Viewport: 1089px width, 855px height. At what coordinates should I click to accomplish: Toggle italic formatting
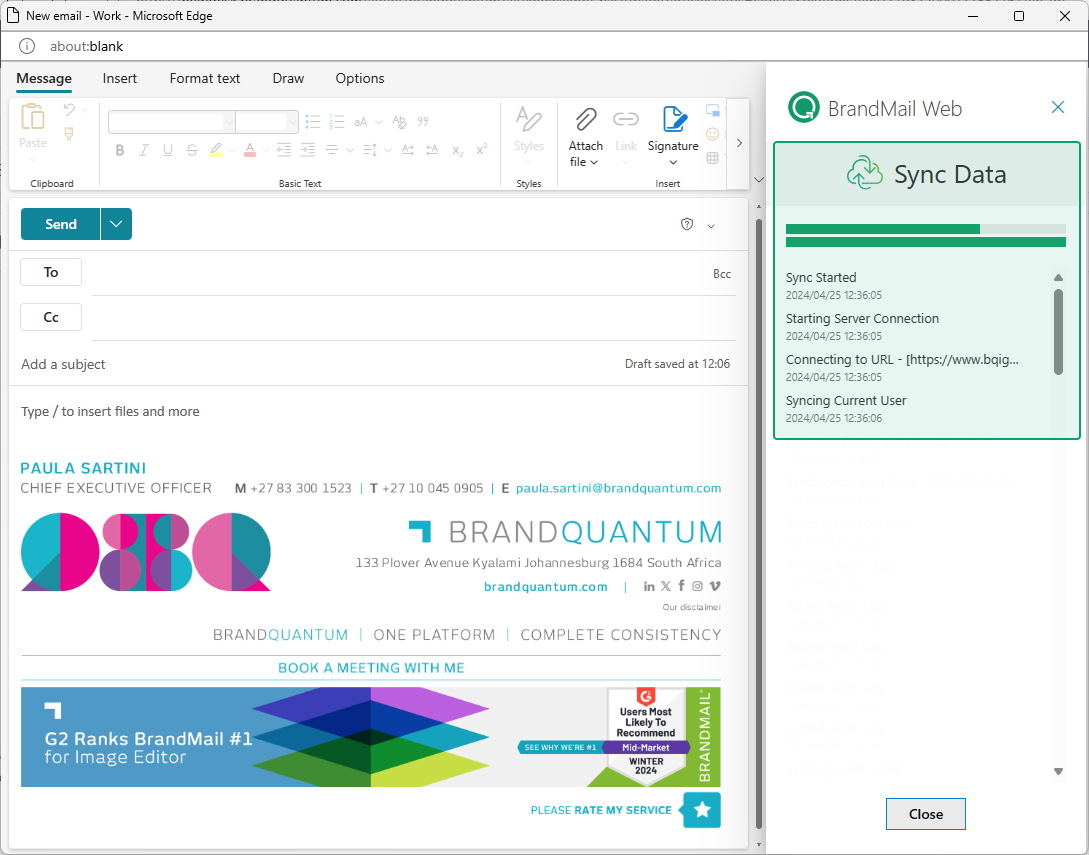[x=144, y=150]
